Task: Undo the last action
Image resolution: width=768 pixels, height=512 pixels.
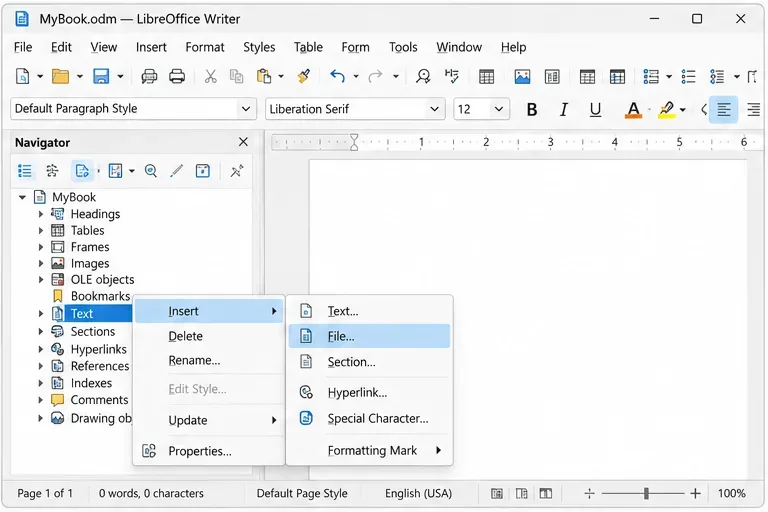Action: pyautogui.click(x=337, y=77)
